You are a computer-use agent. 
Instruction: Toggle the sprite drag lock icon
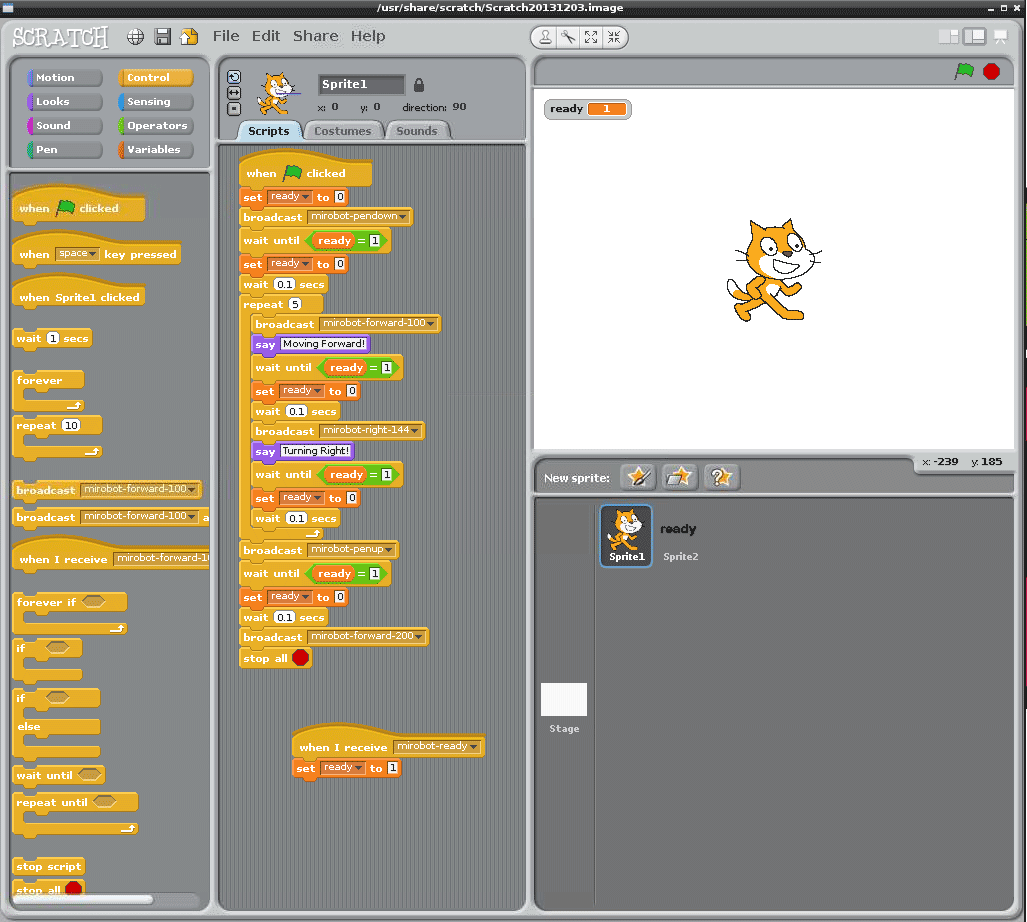coord(419,84)
